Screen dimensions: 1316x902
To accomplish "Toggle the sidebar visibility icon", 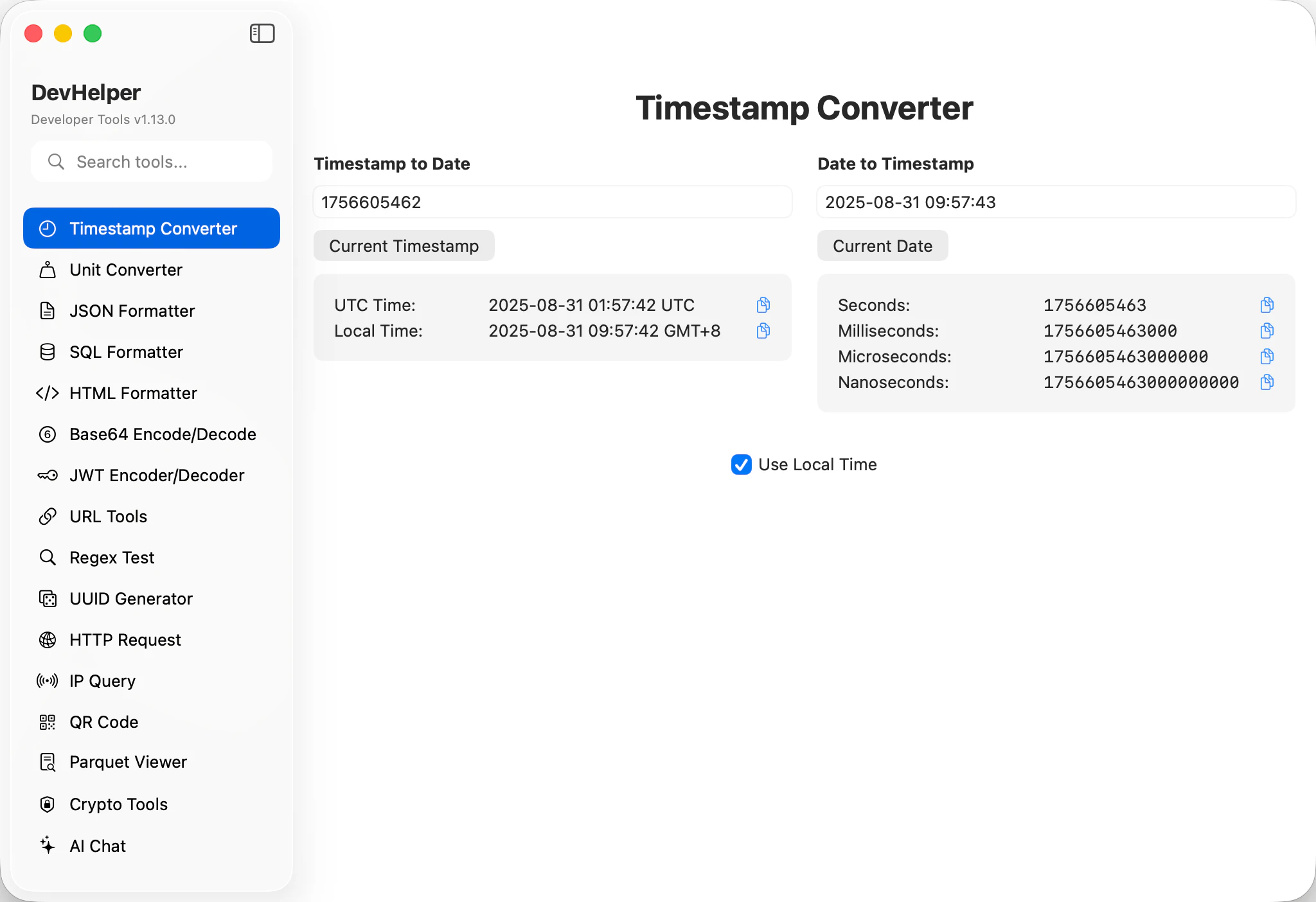I will click(262, 33).
